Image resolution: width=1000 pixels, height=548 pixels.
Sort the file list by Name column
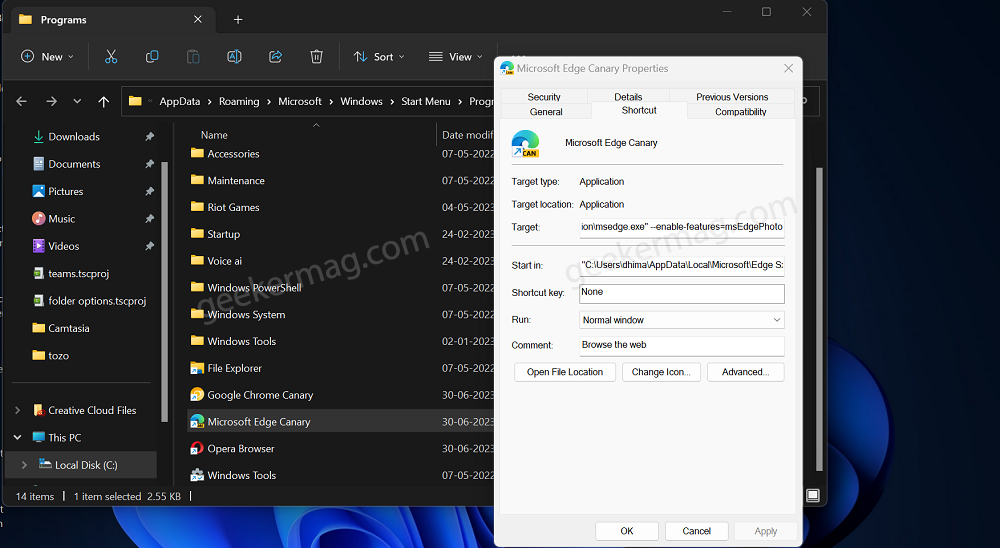pyautogui.click(x=214, y=135)
